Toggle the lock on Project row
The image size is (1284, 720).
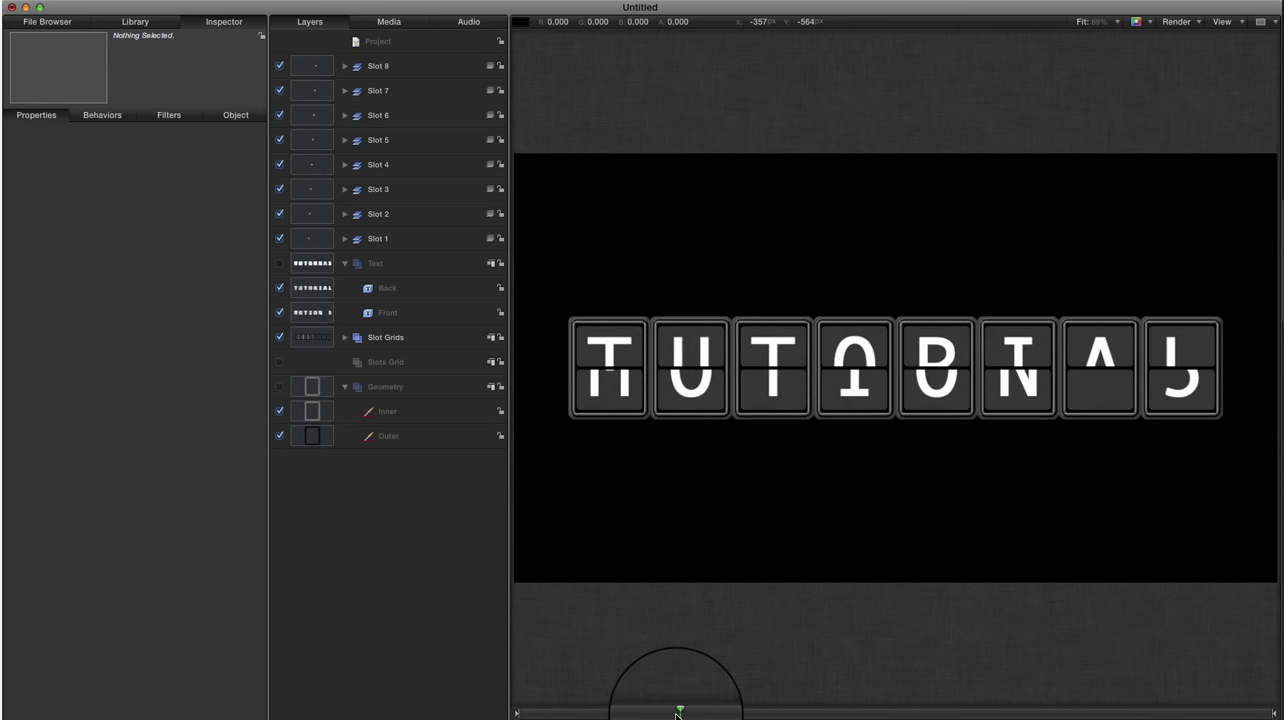[x=501, y=42]
